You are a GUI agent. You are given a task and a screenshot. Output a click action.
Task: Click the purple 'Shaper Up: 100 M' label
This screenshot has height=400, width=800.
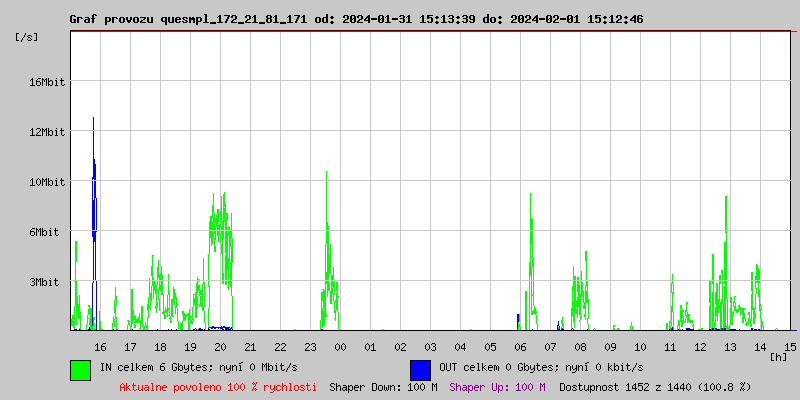click(497, 386)
